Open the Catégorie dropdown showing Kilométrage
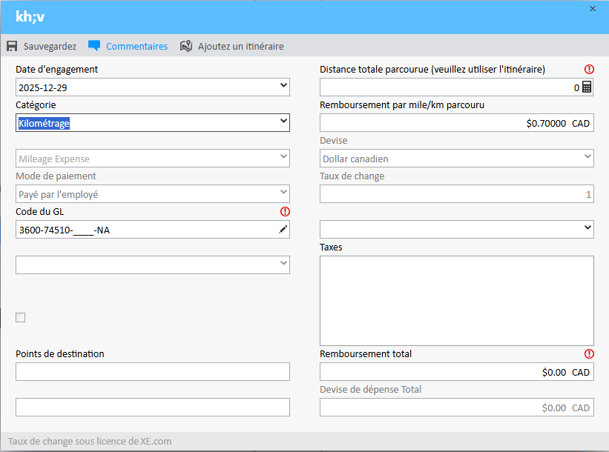609x452 pixels. click(x=284, y=122)
